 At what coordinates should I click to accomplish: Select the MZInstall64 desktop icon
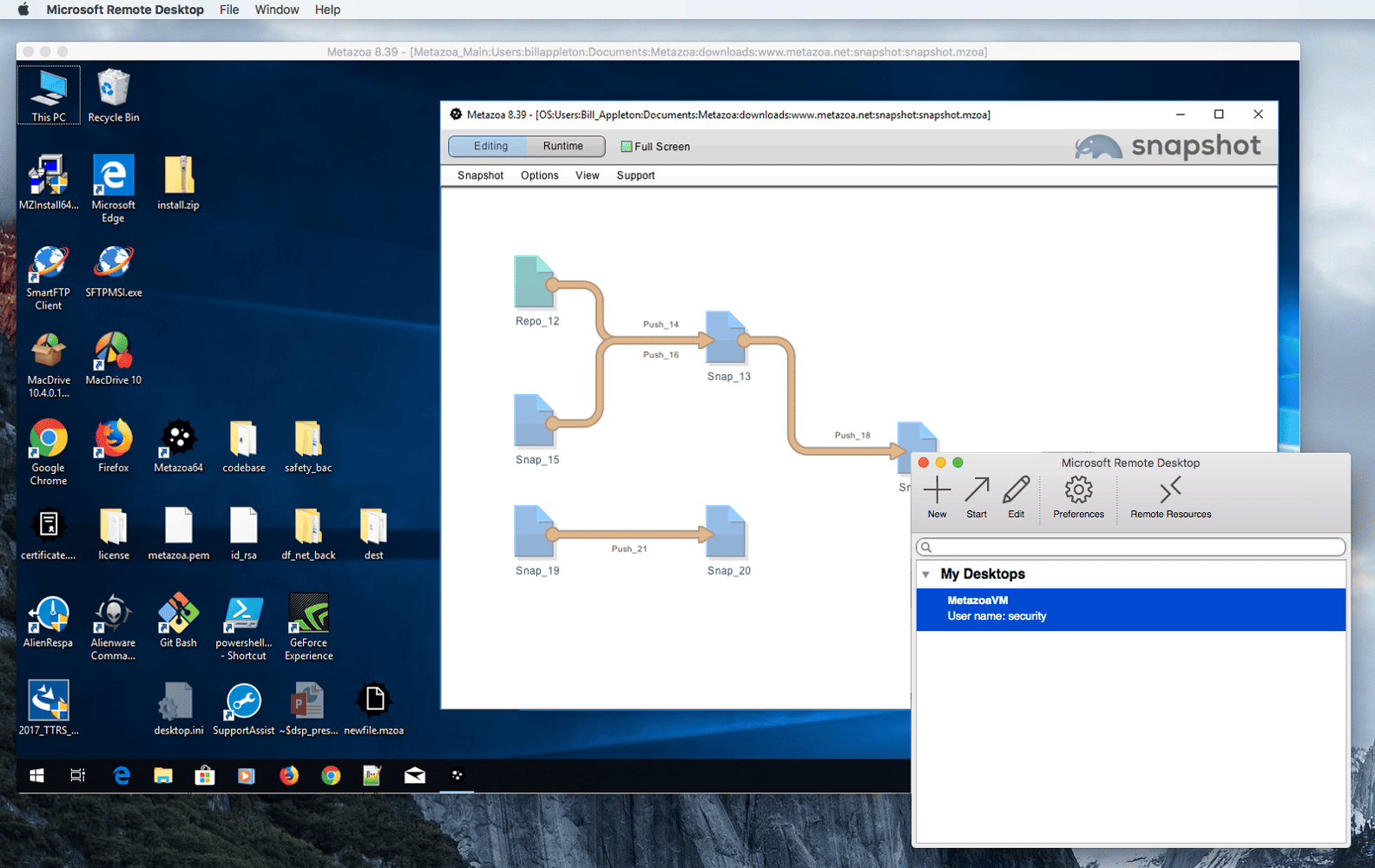click(x=49, y=182)
